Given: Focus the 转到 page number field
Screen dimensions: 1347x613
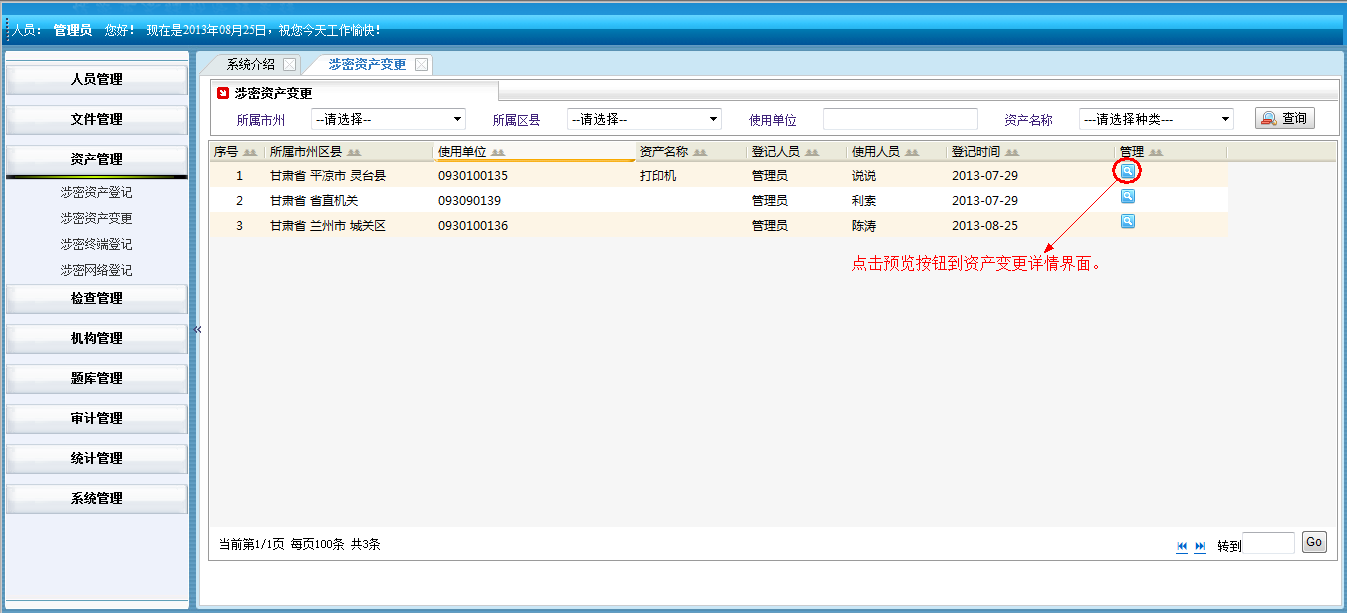Looking at the screenshot, I should (1268, 543).
